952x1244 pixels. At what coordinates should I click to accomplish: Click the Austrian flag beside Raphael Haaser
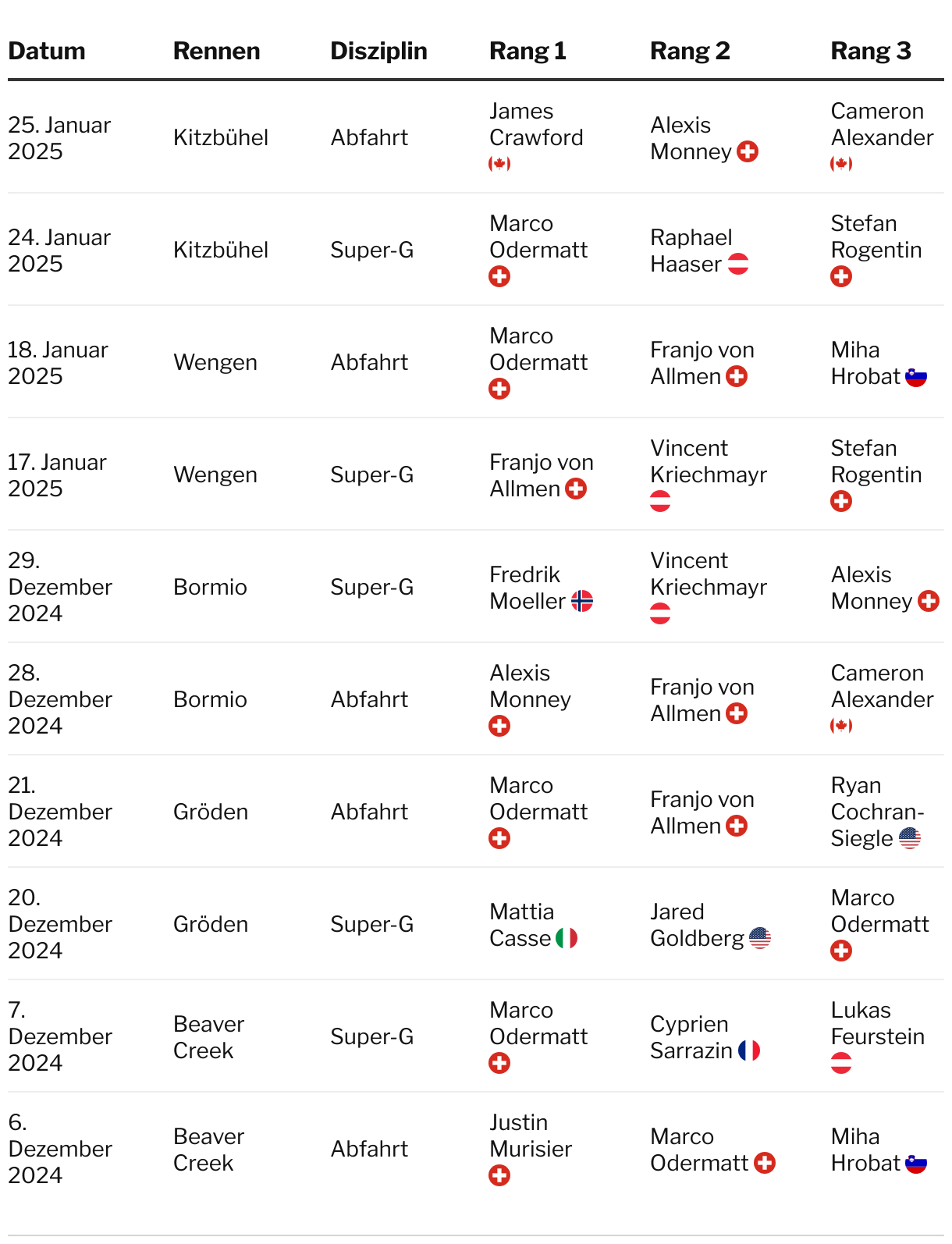tap(738, 264)
